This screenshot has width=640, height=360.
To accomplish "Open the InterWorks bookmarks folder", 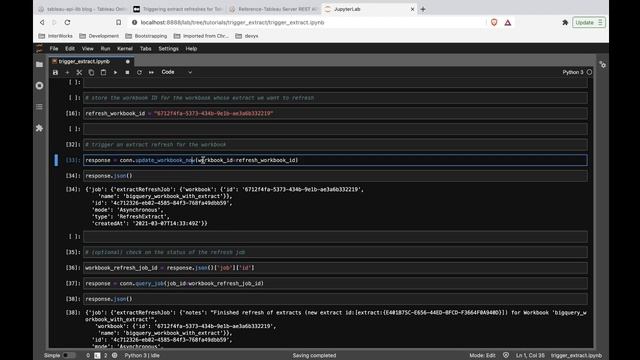I will tap(56, 36).
